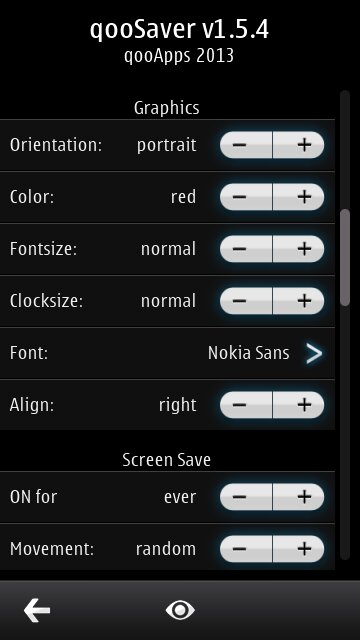
Task: Decrease Orientation with minus button
Action: point(246,145)
